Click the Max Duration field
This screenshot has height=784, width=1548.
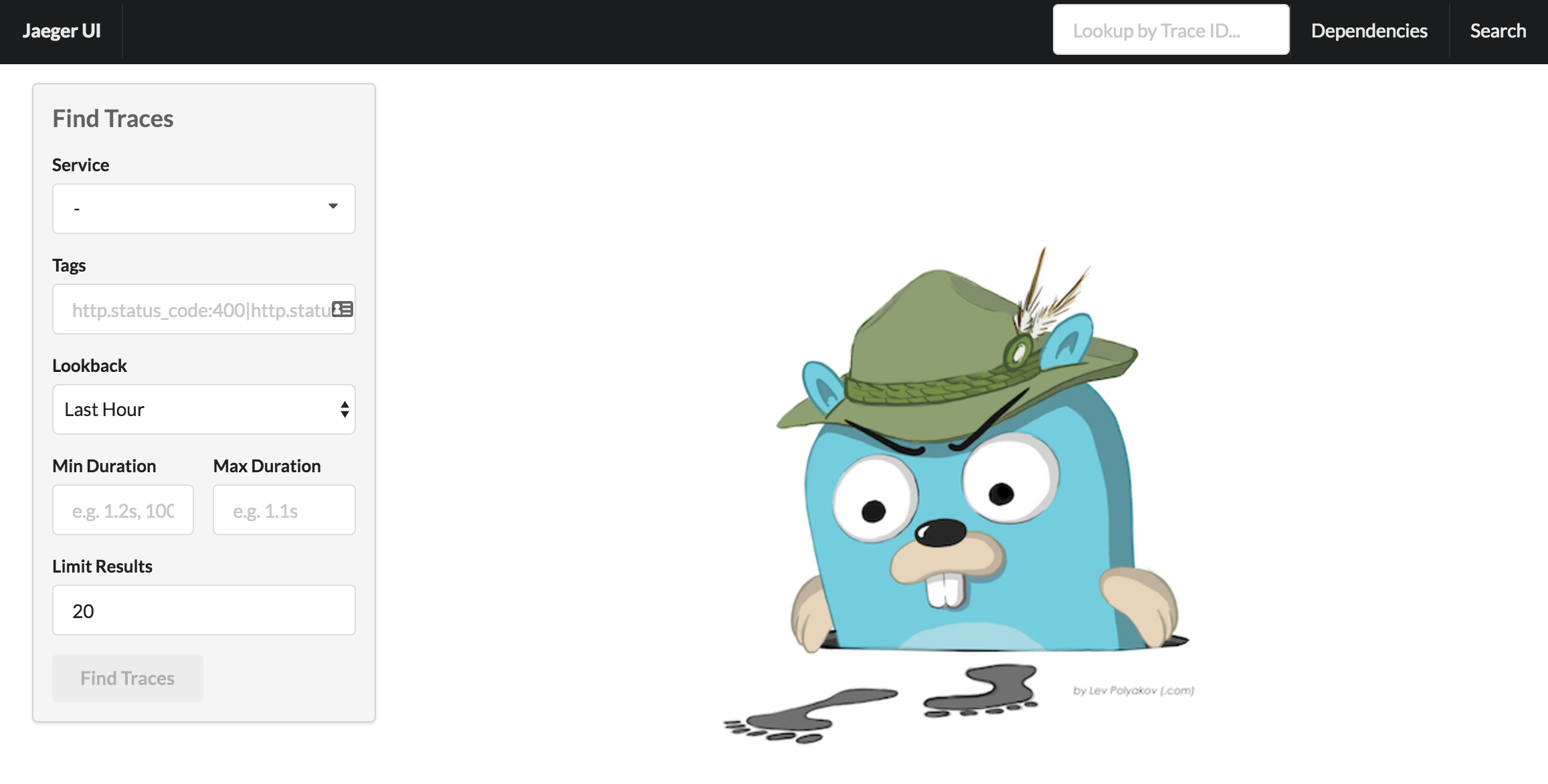(284, 510)
